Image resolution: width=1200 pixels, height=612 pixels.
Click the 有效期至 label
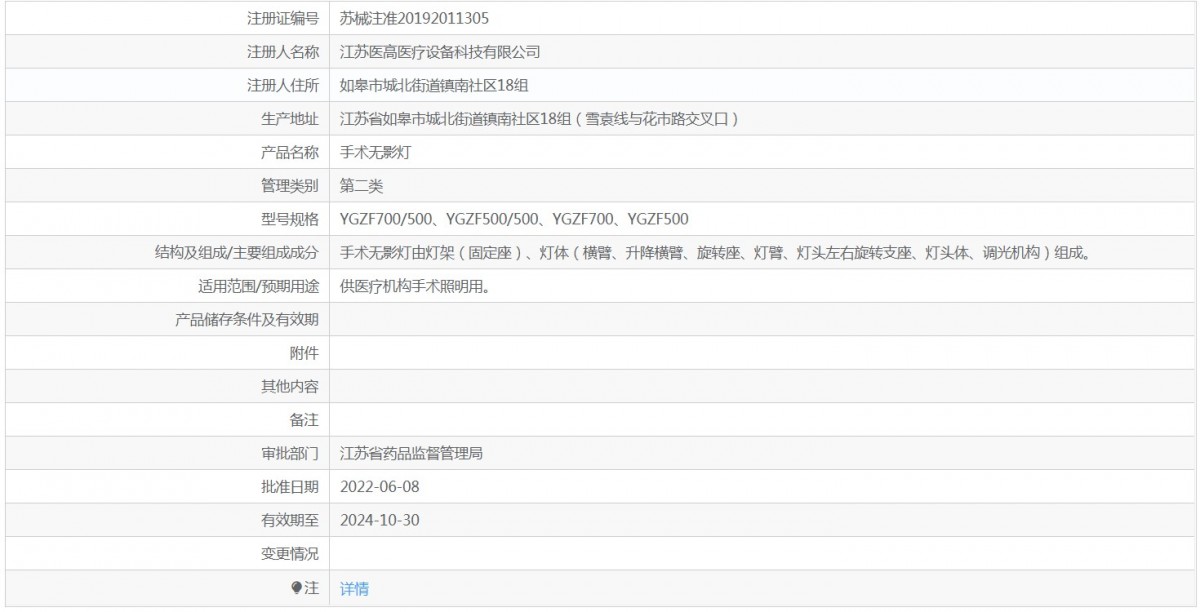pyautogui.click(x=290, y=520)
